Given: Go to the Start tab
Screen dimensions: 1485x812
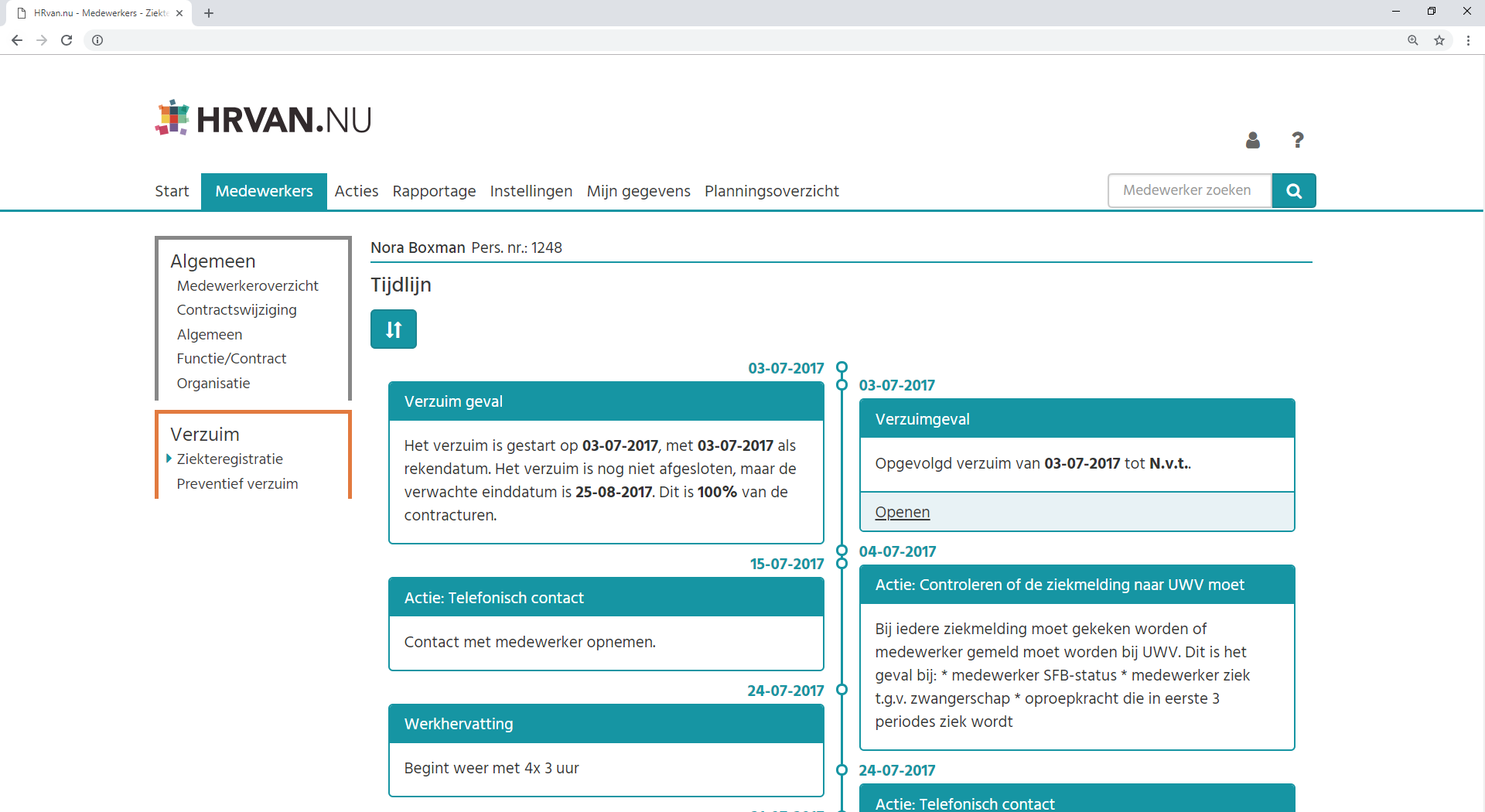Looking at the screenshot, I should tap(172, 191).
